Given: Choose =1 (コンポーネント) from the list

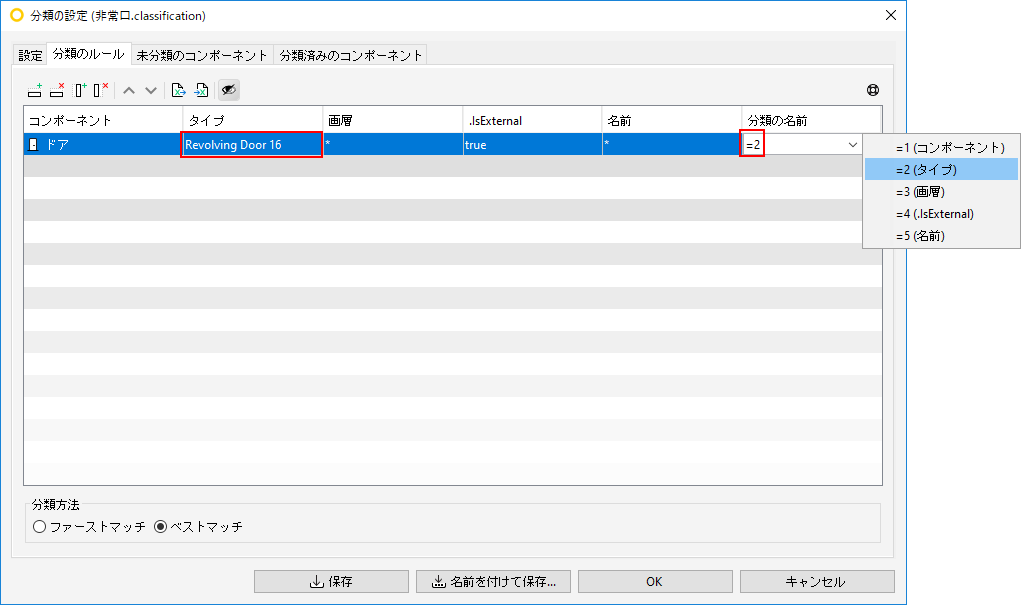Looking at the screenshot, I should coord(941,148).
